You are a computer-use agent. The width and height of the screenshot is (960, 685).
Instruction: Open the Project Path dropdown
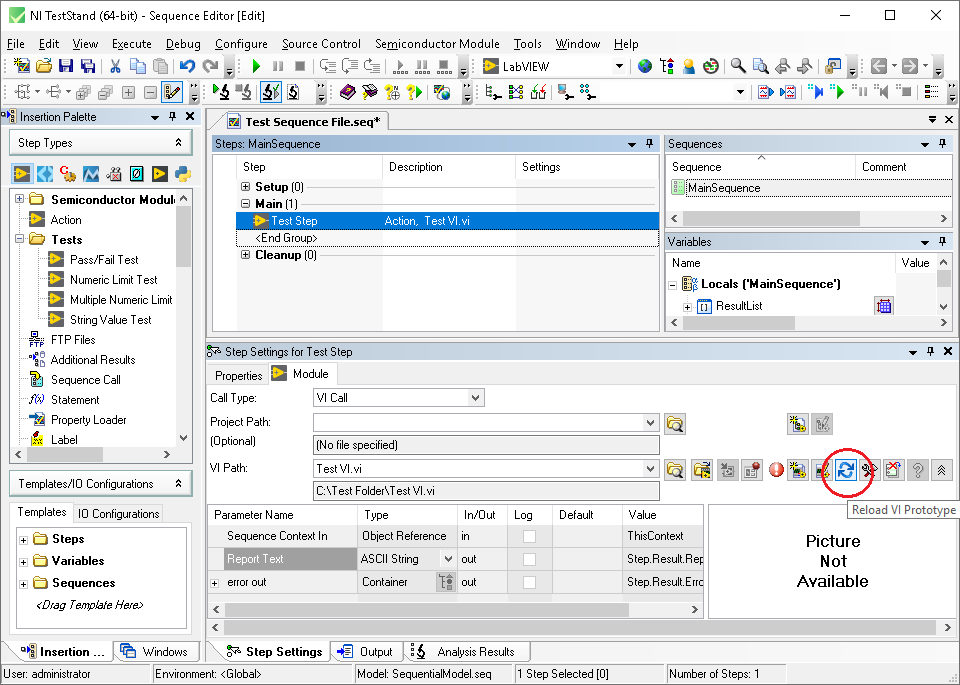[x=650, y=422]
